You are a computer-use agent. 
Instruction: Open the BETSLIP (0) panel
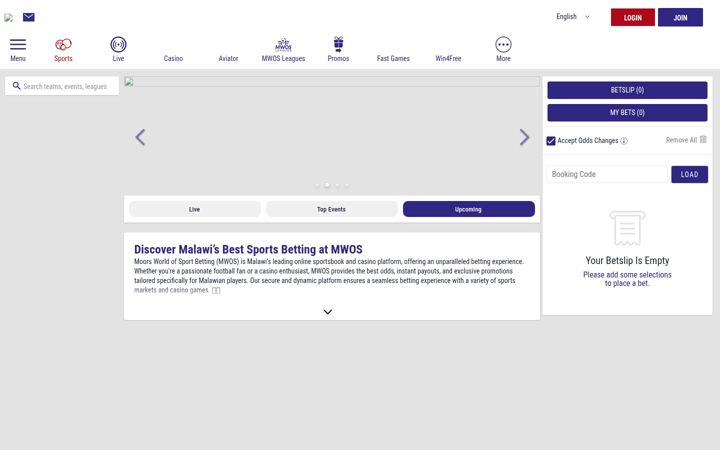627,90
